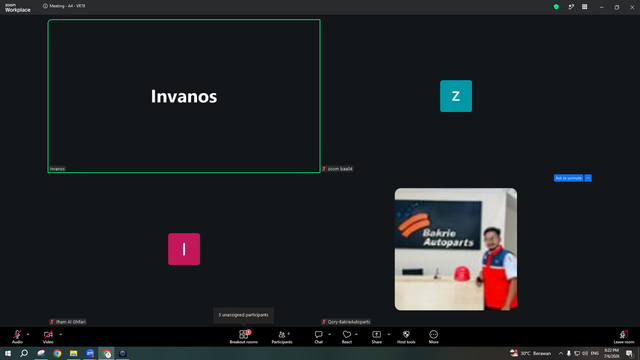Click green encryption shield icon
Image resolution: width=640 pixels, height=360 pixels.
click(556, 7)
